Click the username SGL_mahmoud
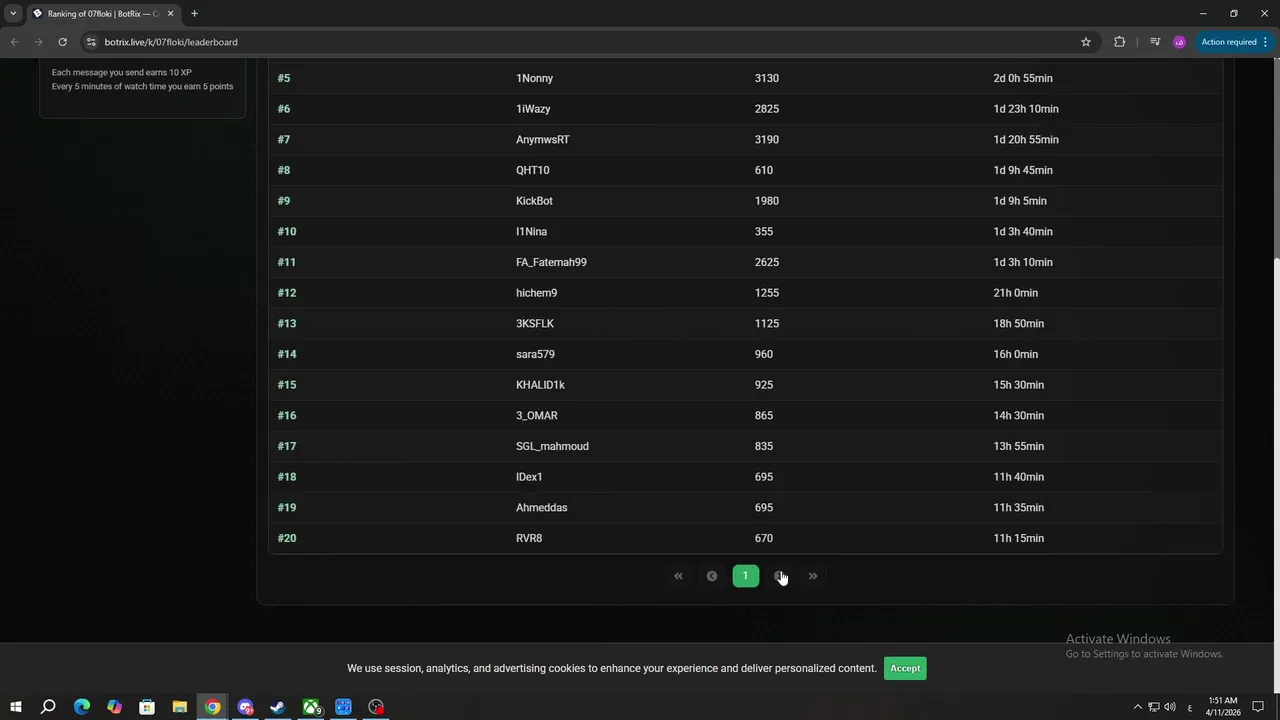Screen dimensions: 1280x720 (x=552, y=446)
